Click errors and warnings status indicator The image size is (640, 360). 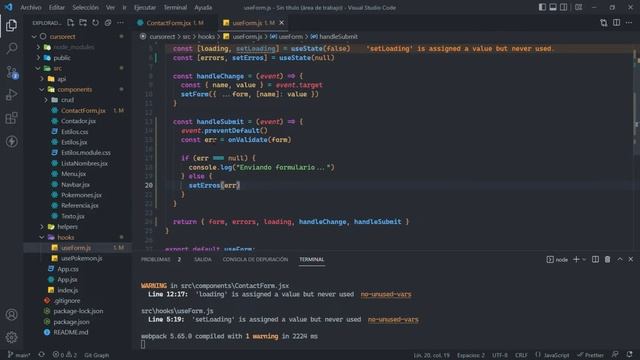[64, 355]
